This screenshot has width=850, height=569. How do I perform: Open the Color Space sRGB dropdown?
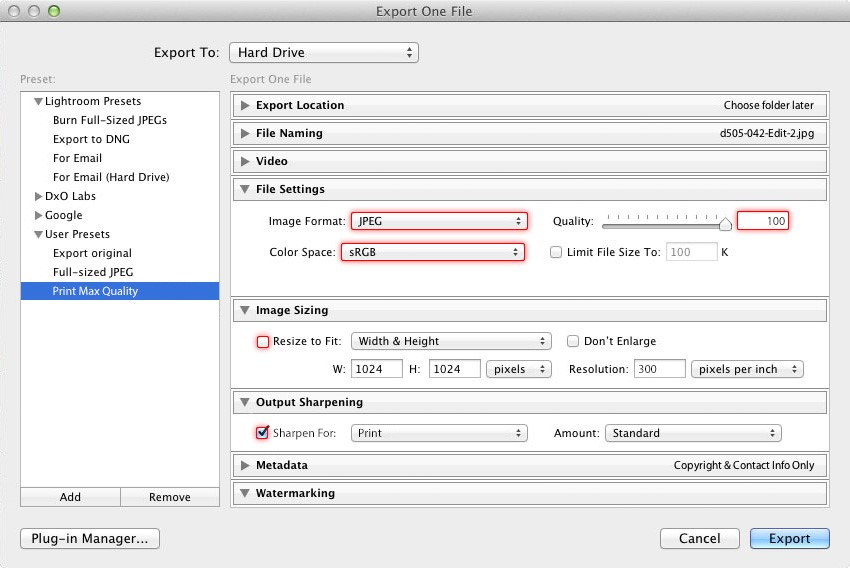(x=433, y=252)
